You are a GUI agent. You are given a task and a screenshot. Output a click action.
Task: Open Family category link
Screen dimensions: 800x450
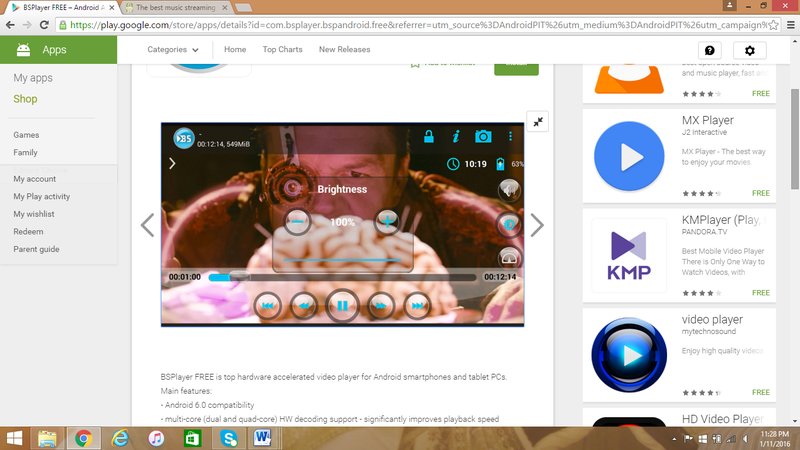[25, 152]
